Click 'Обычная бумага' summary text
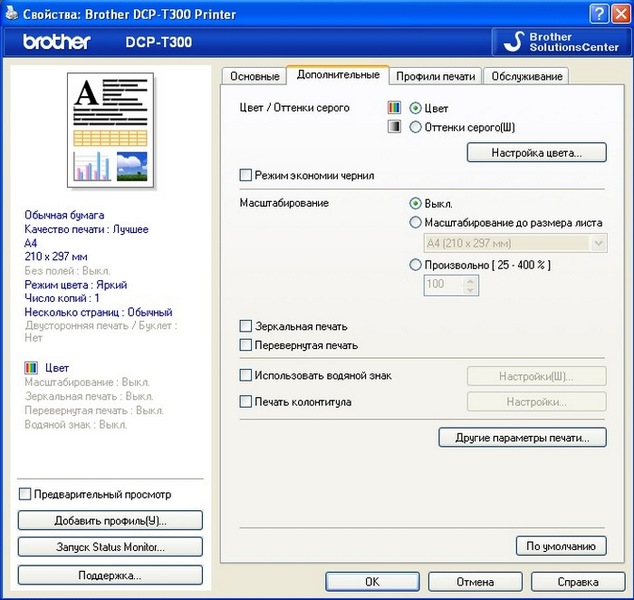Viewport: 634px width, 600px height. coord(64,215)
